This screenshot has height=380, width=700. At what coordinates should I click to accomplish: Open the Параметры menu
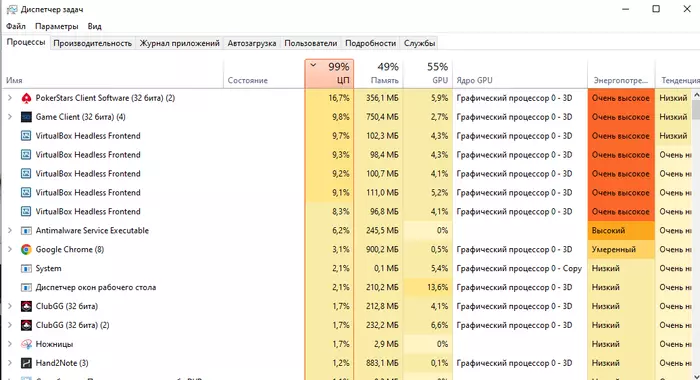click(57, 26)
